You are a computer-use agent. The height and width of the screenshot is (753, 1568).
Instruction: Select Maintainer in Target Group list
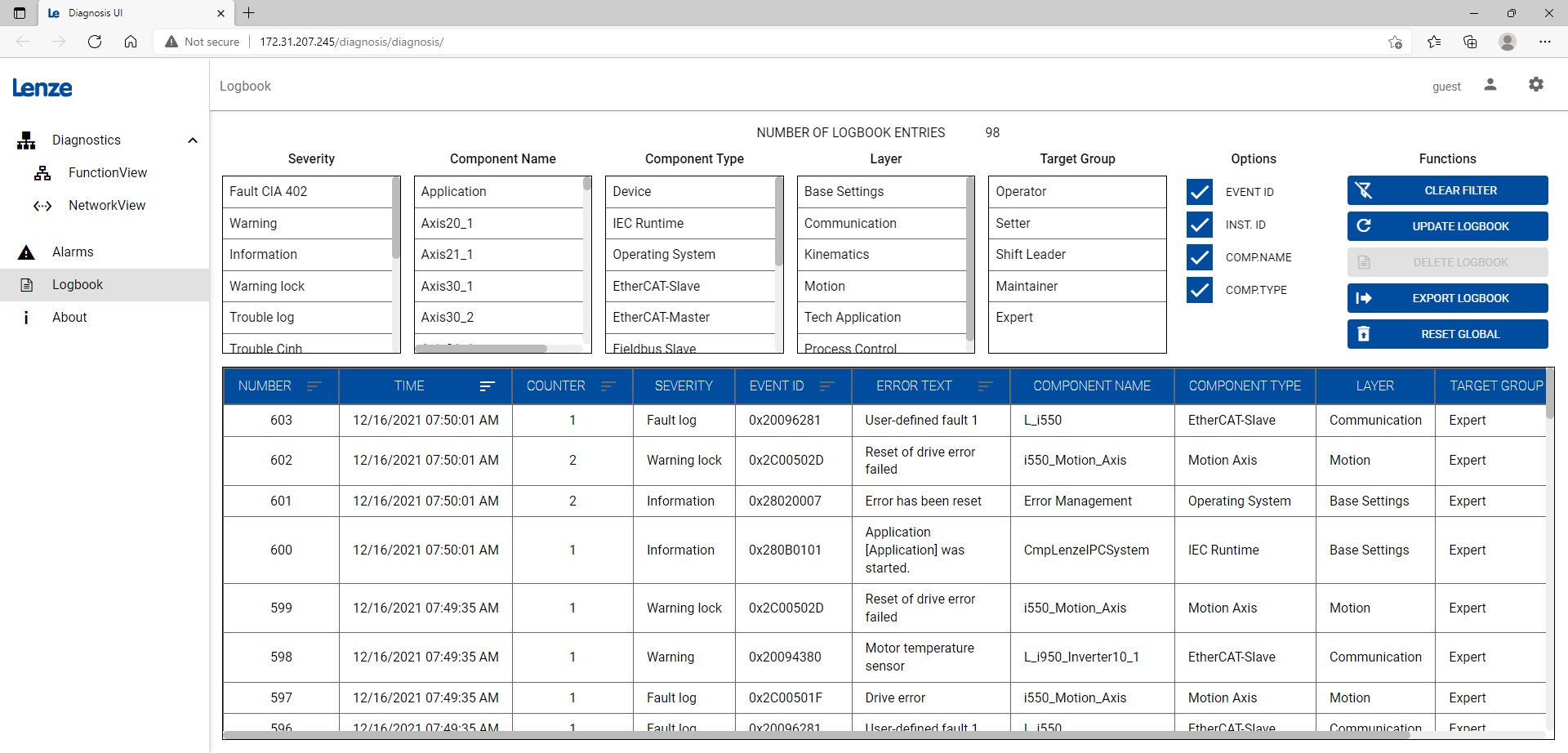[1076, 286]
